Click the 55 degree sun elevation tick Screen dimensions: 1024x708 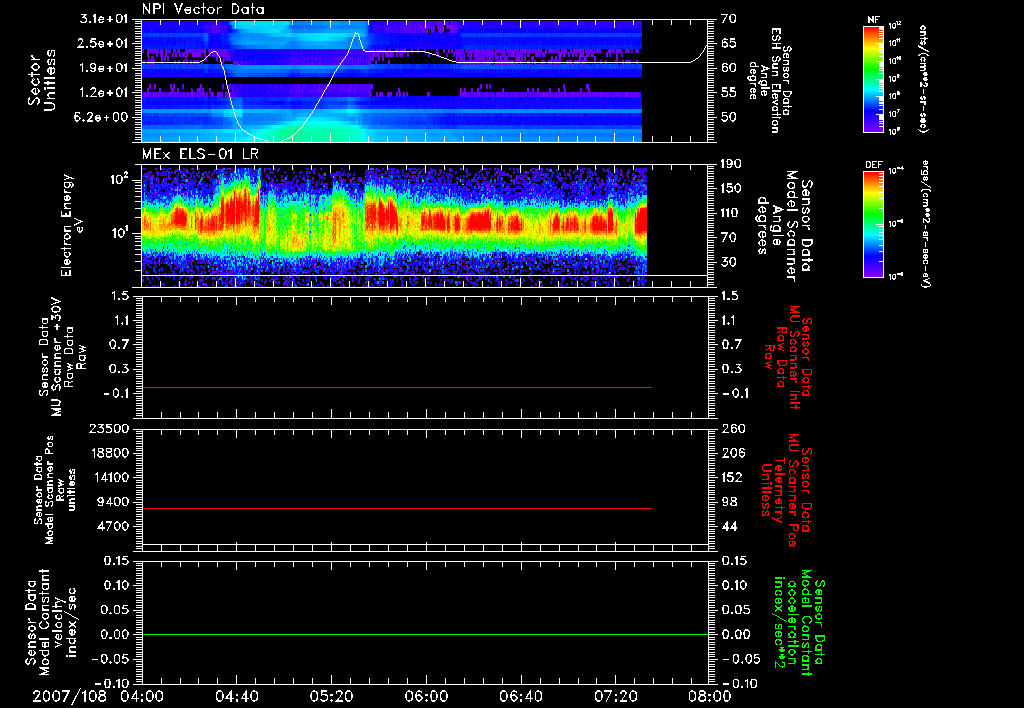tap(729, 93)
